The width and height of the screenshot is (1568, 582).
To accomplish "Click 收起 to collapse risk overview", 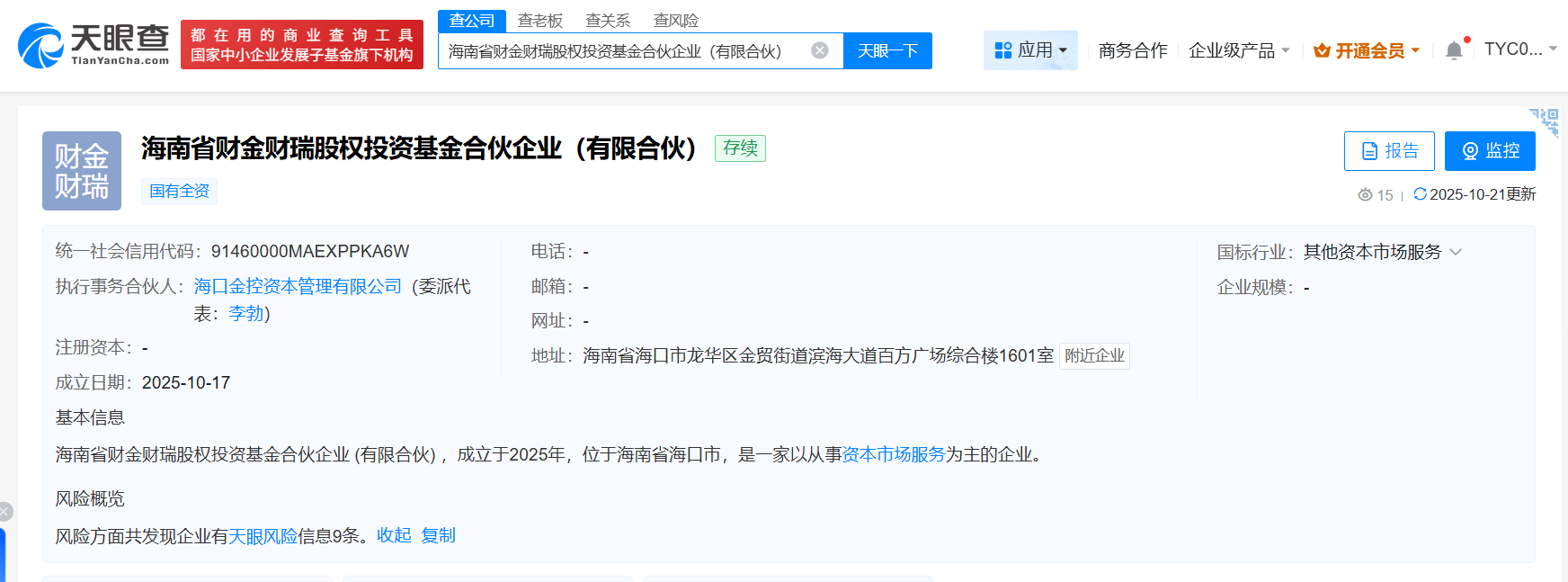I will pos(394,535).
